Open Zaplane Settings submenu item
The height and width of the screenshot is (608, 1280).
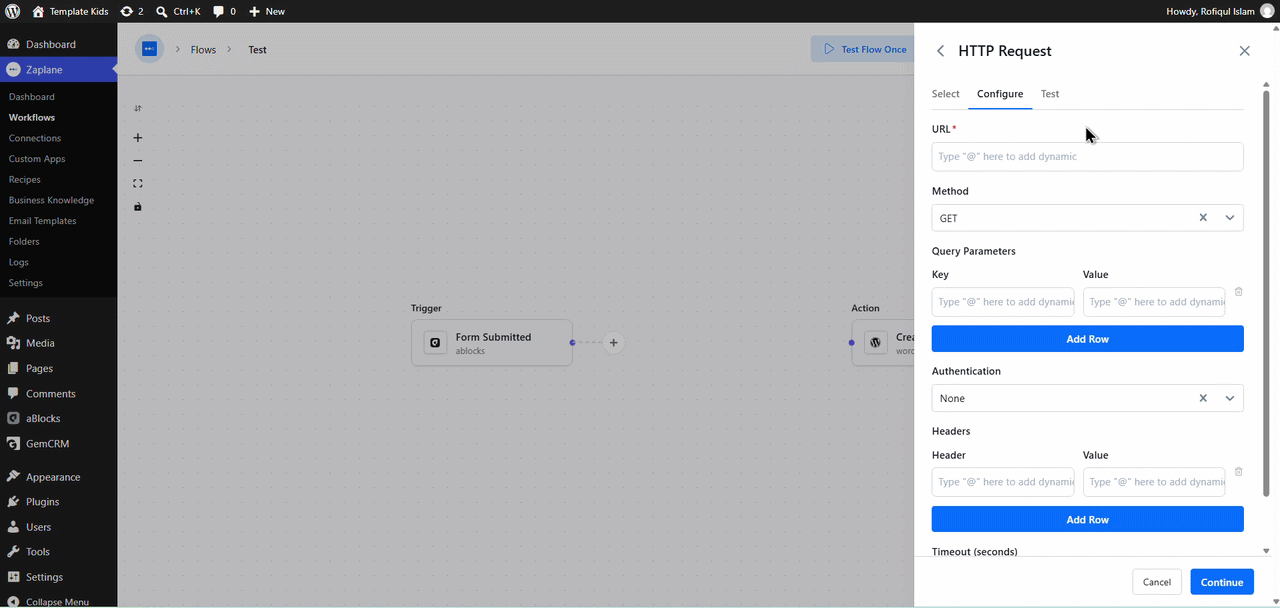(26, 283)
